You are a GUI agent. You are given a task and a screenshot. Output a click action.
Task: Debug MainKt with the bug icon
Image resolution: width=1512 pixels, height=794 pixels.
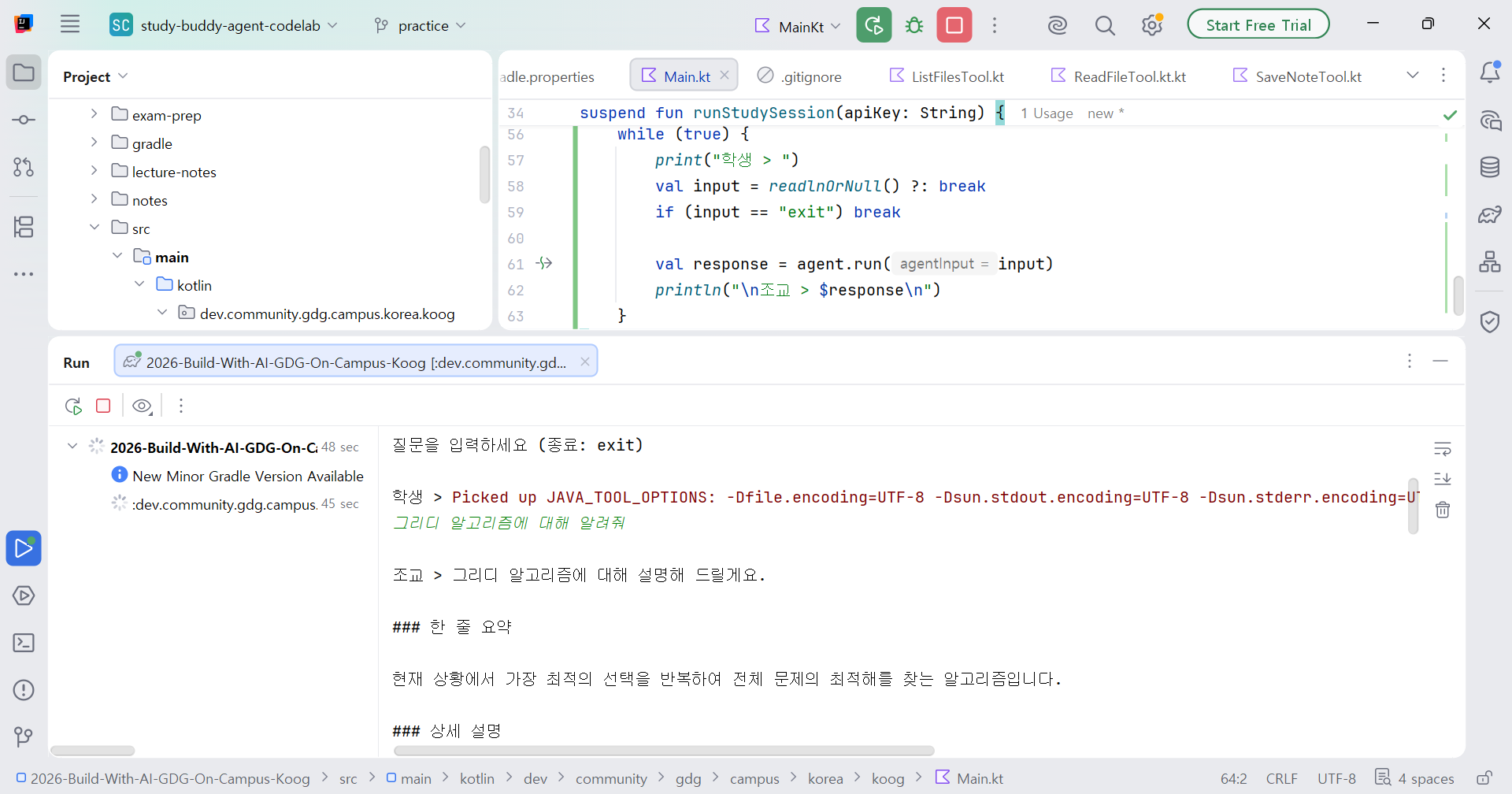[914, 25]
